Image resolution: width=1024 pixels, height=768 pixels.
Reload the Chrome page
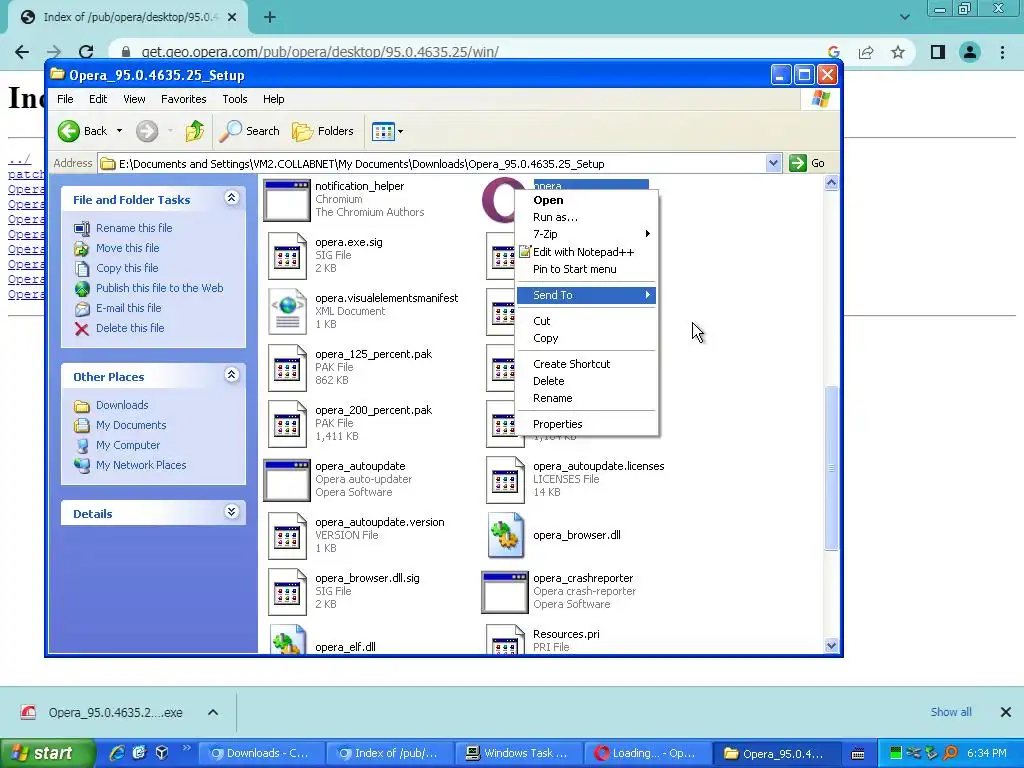86,52
